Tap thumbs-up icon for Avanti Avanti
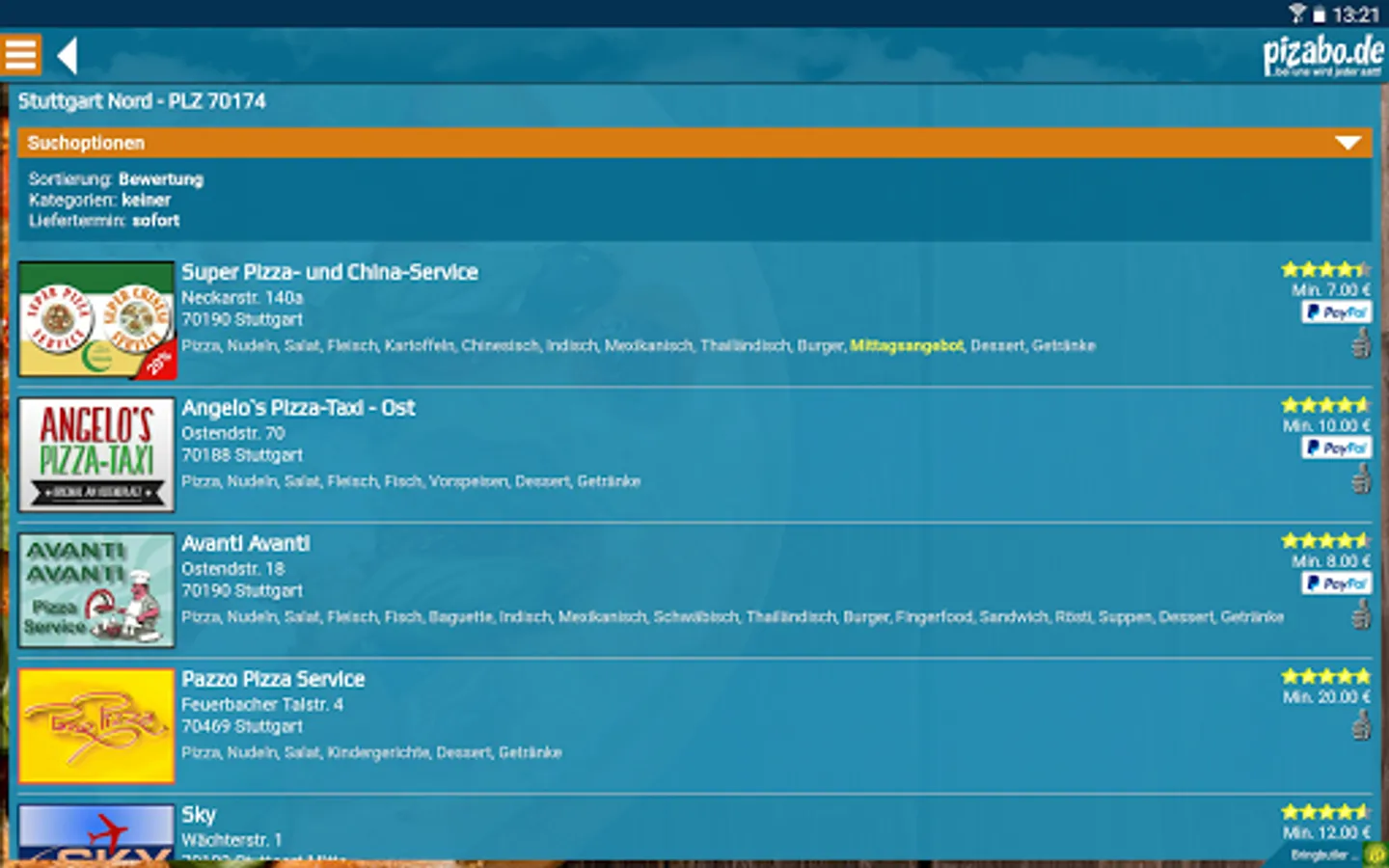Image resolution: width=1389 pixels, height=868 pixels. 1361,613
